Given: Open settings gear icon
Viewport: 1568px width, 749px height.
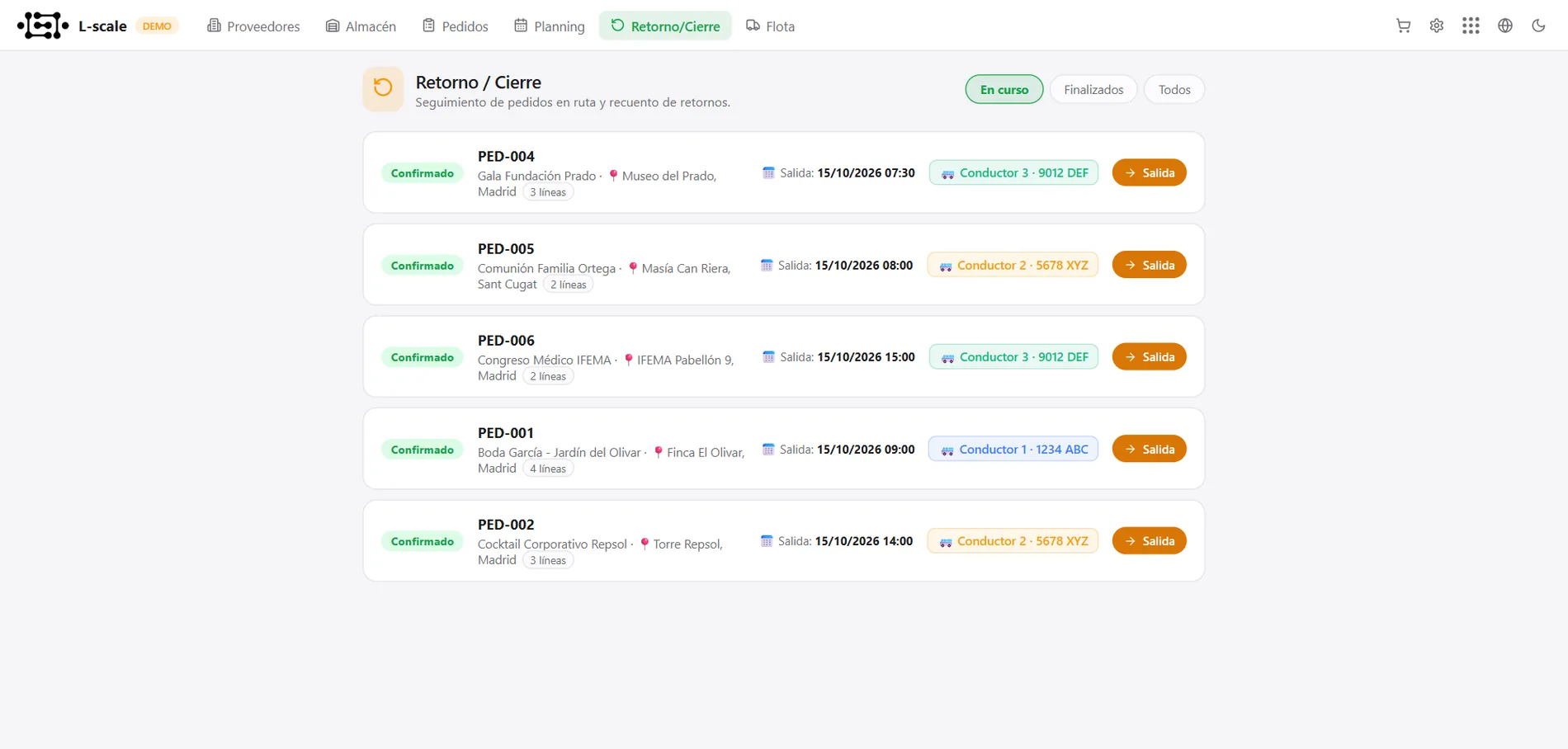Looking at the screenshot, I should (1437, 26).
